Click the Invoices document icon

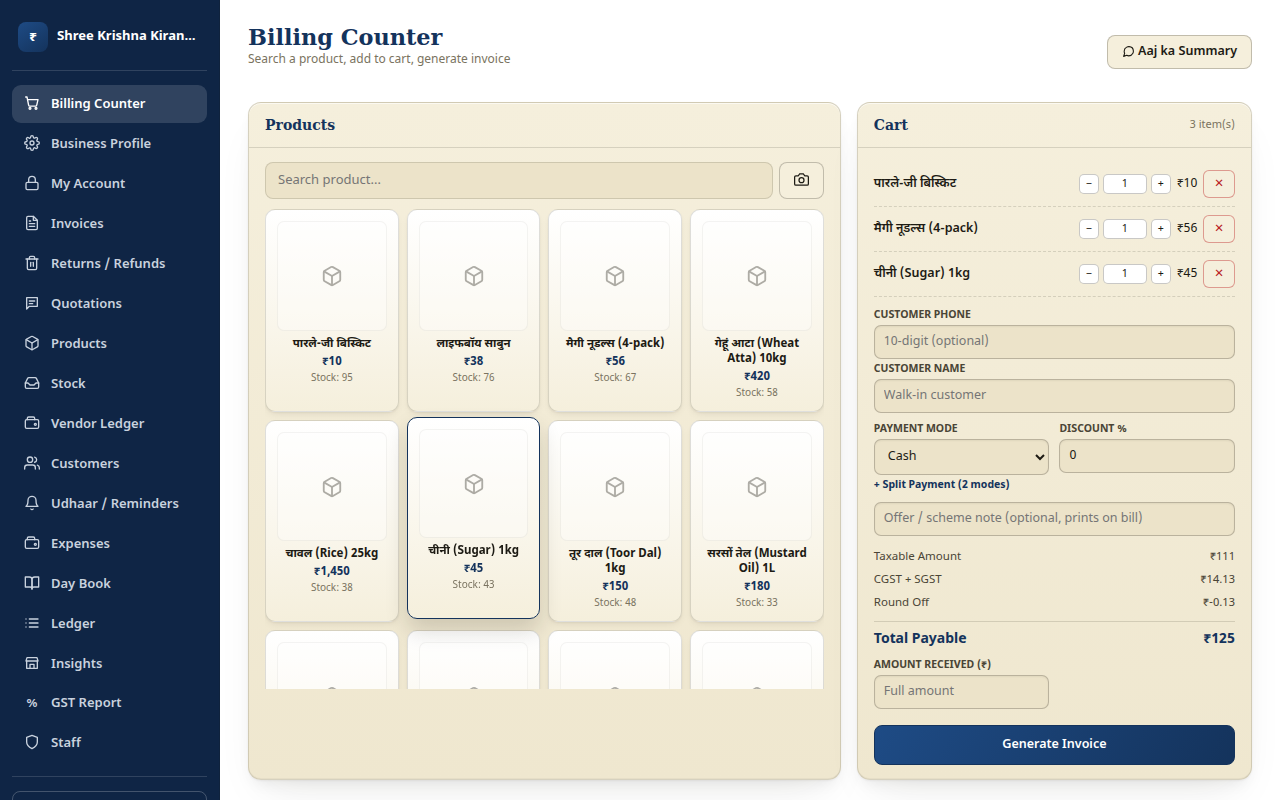pyautogui.click(x=32, y=223)
